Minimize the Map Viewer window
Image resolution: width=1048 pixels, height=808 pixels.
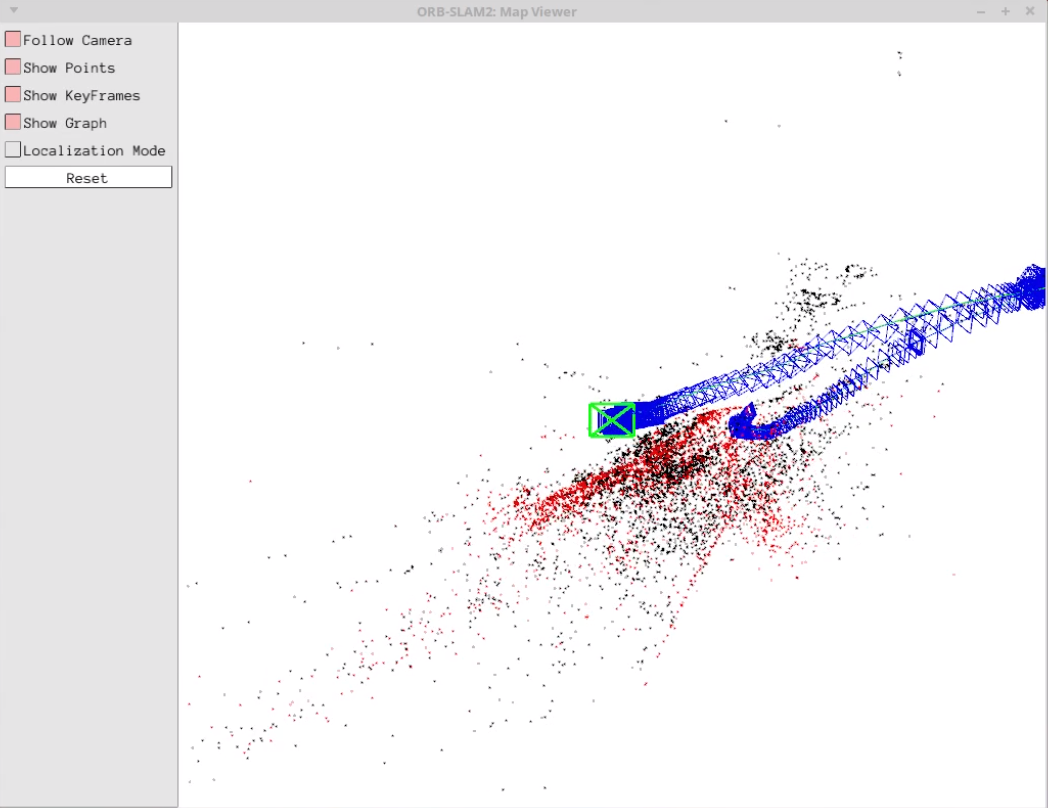coord(980,11)
